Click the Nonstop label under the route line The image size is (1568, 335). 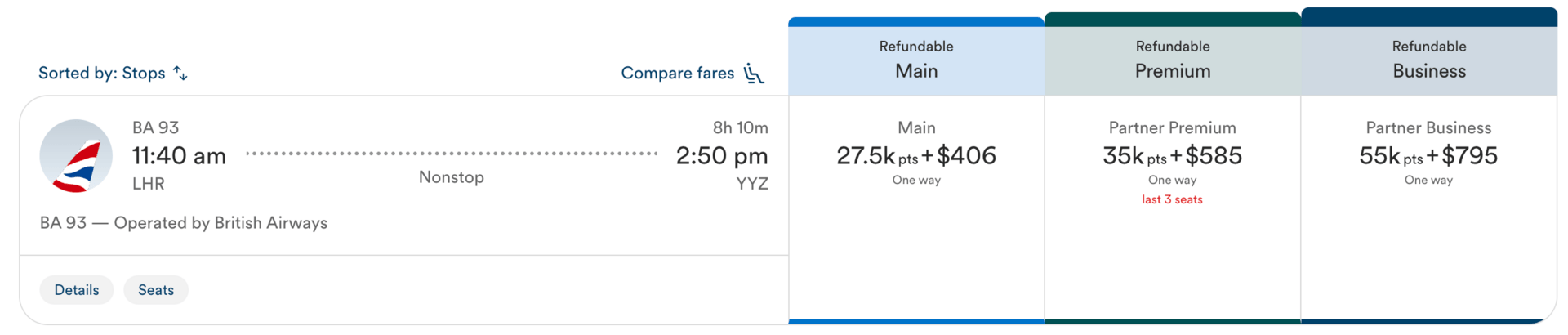pos(452,177)
